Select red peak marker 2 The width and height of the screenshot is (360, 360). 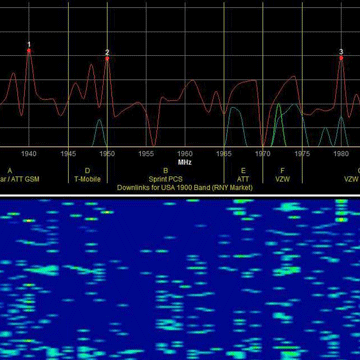click(107, 58)
